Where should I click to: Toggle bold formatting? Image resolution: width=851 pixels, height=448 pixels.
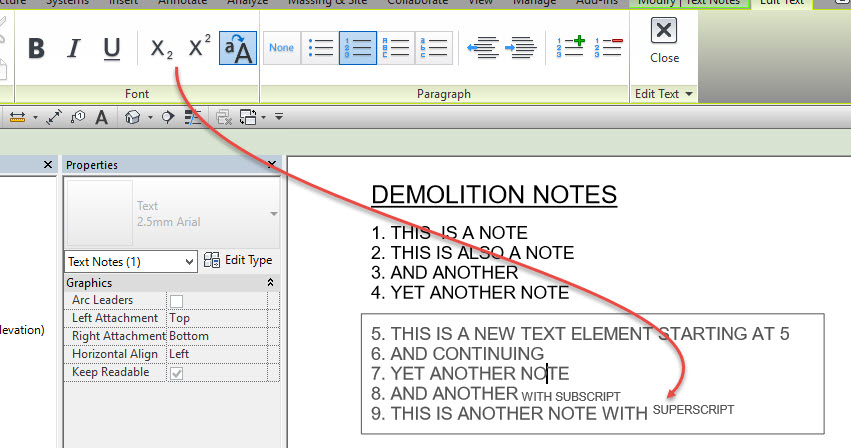pyautogui.click(x=36, y=48)
